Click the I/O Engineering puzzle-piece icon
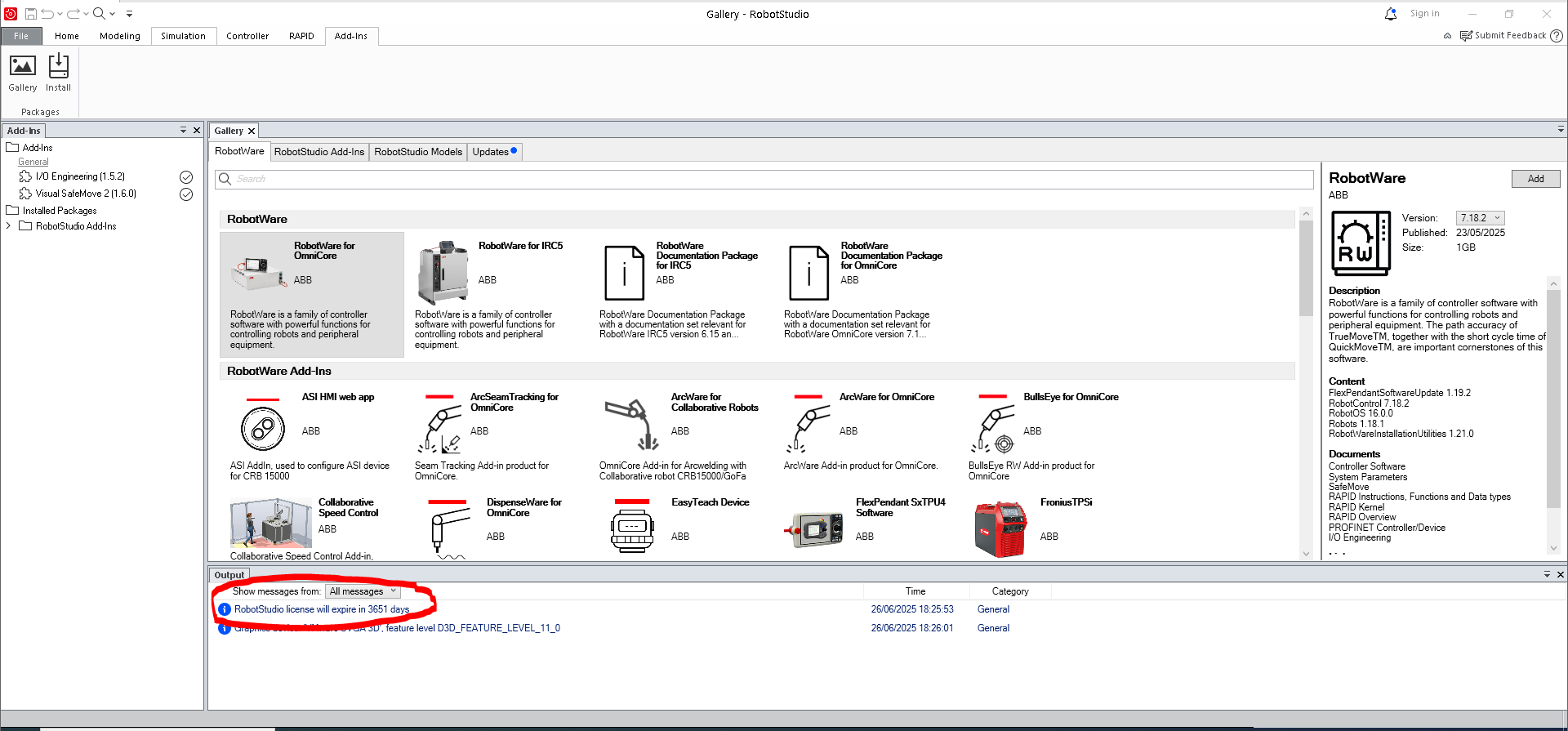 tap(25, 176)
